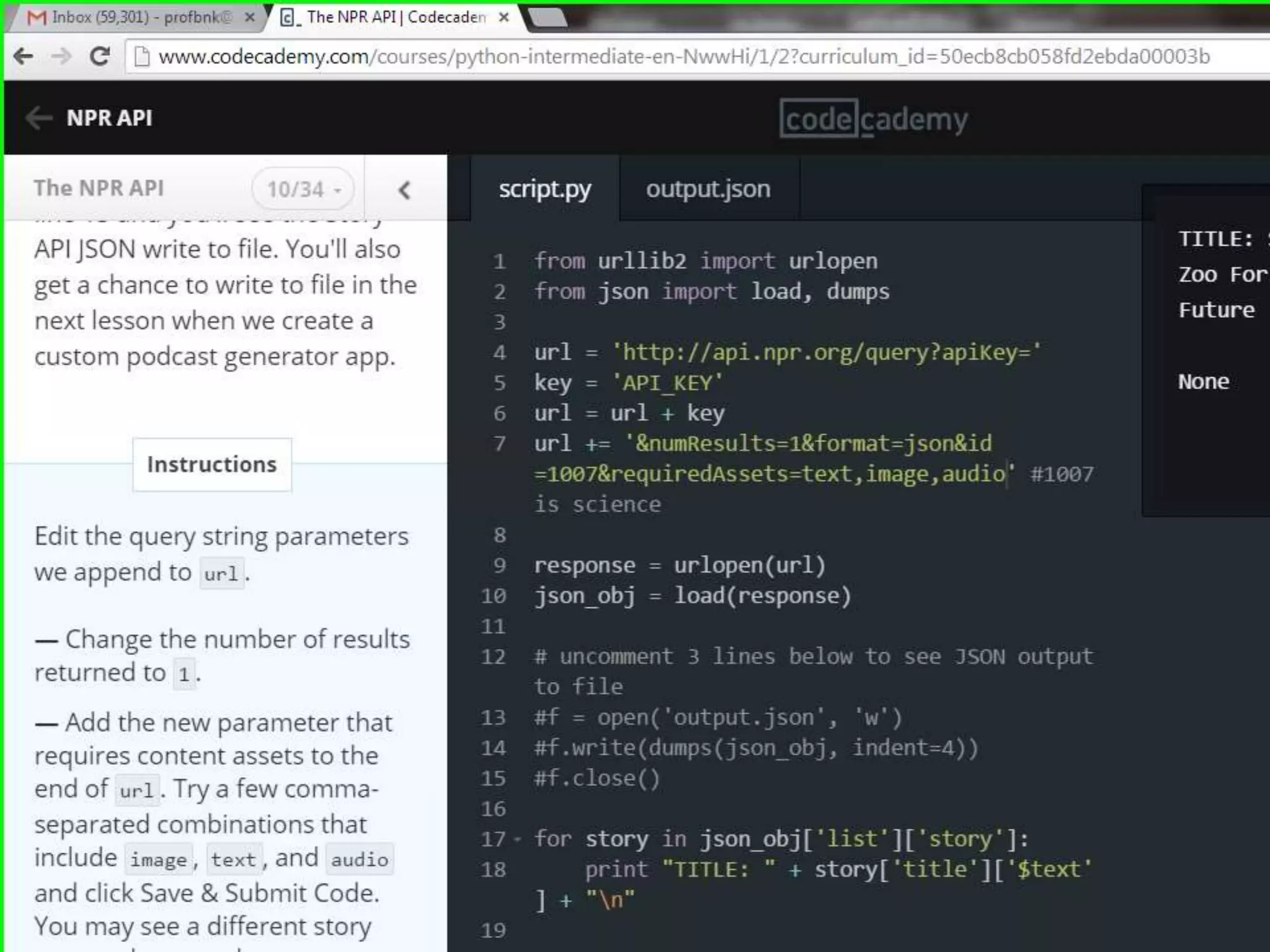Click the browser forward arrow

click(x=61, y=56)
